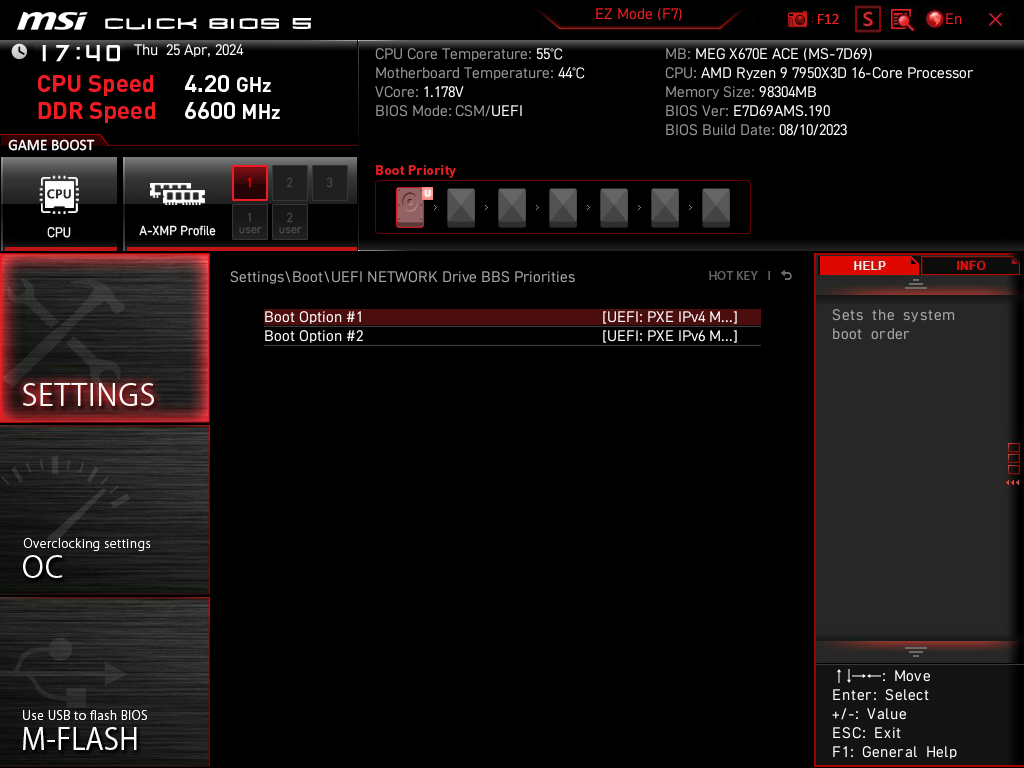Click the clock icon beside the time
Screen dimensions: 1024x768
pyautogui.click(x=20, y=51)
